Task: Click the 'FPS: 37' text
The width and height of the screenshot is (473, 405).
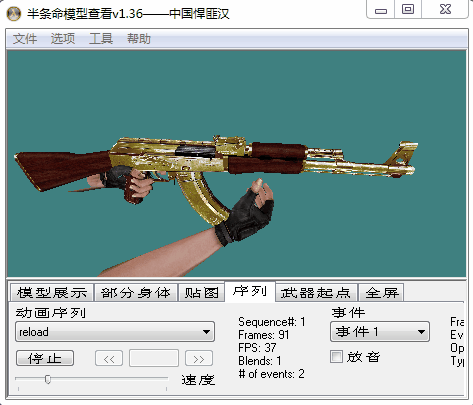Action: click(257, 348)
